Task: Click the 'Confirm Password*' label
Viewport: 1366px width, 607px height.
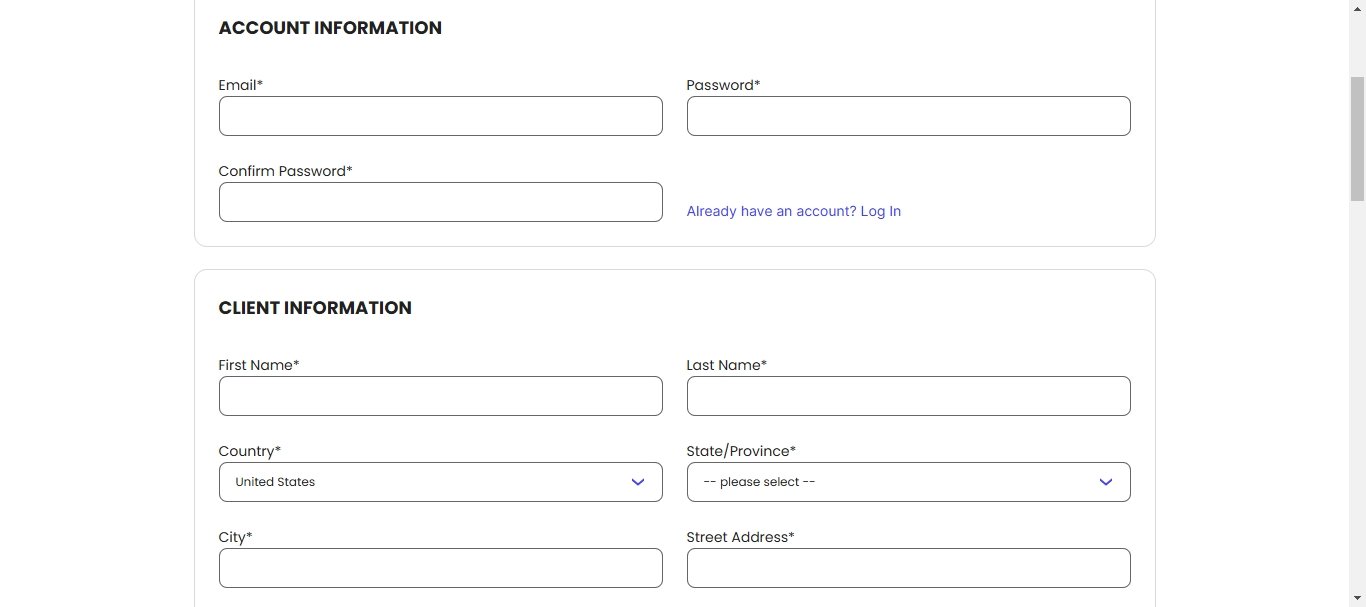Action: (x=286, y=171)
